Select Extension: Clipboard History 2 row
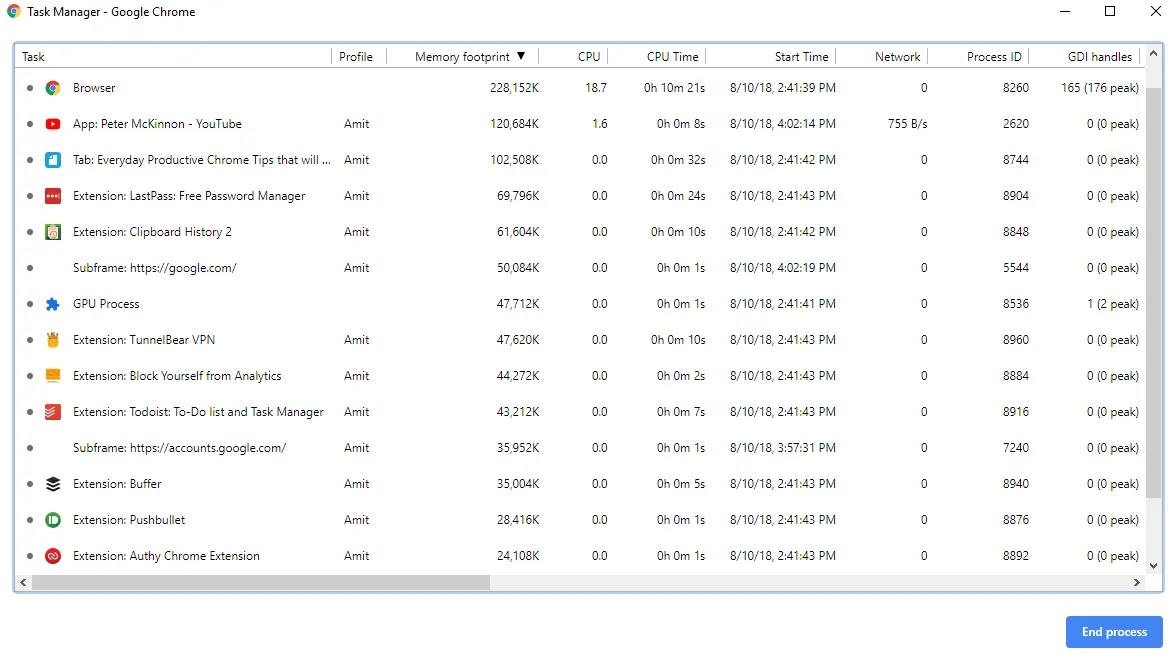The height and width of the screenshot is (662, 1176). pos(580,232)
